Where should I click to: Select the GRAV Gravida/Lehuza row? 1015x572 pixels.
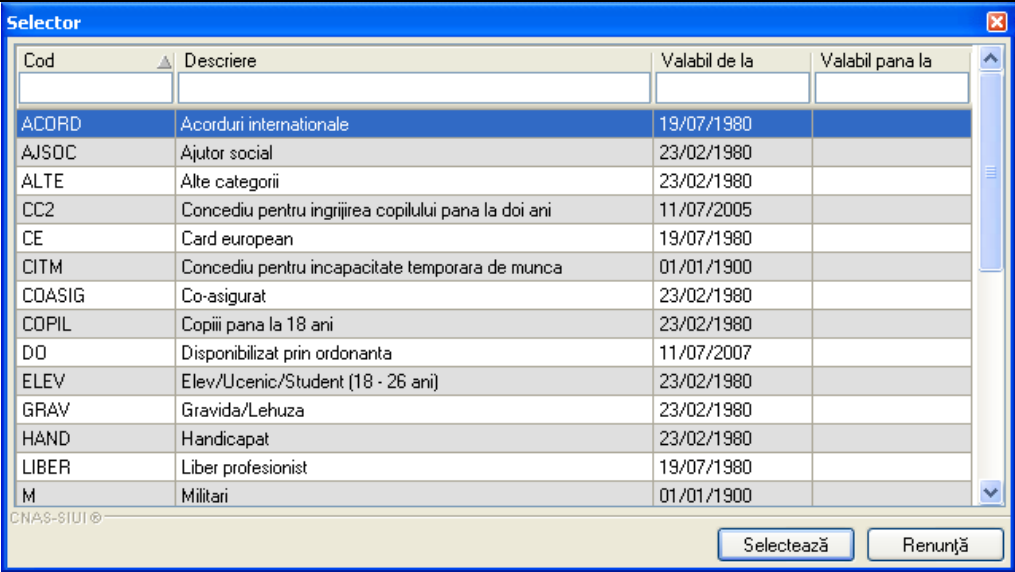(x=494, y=410)
